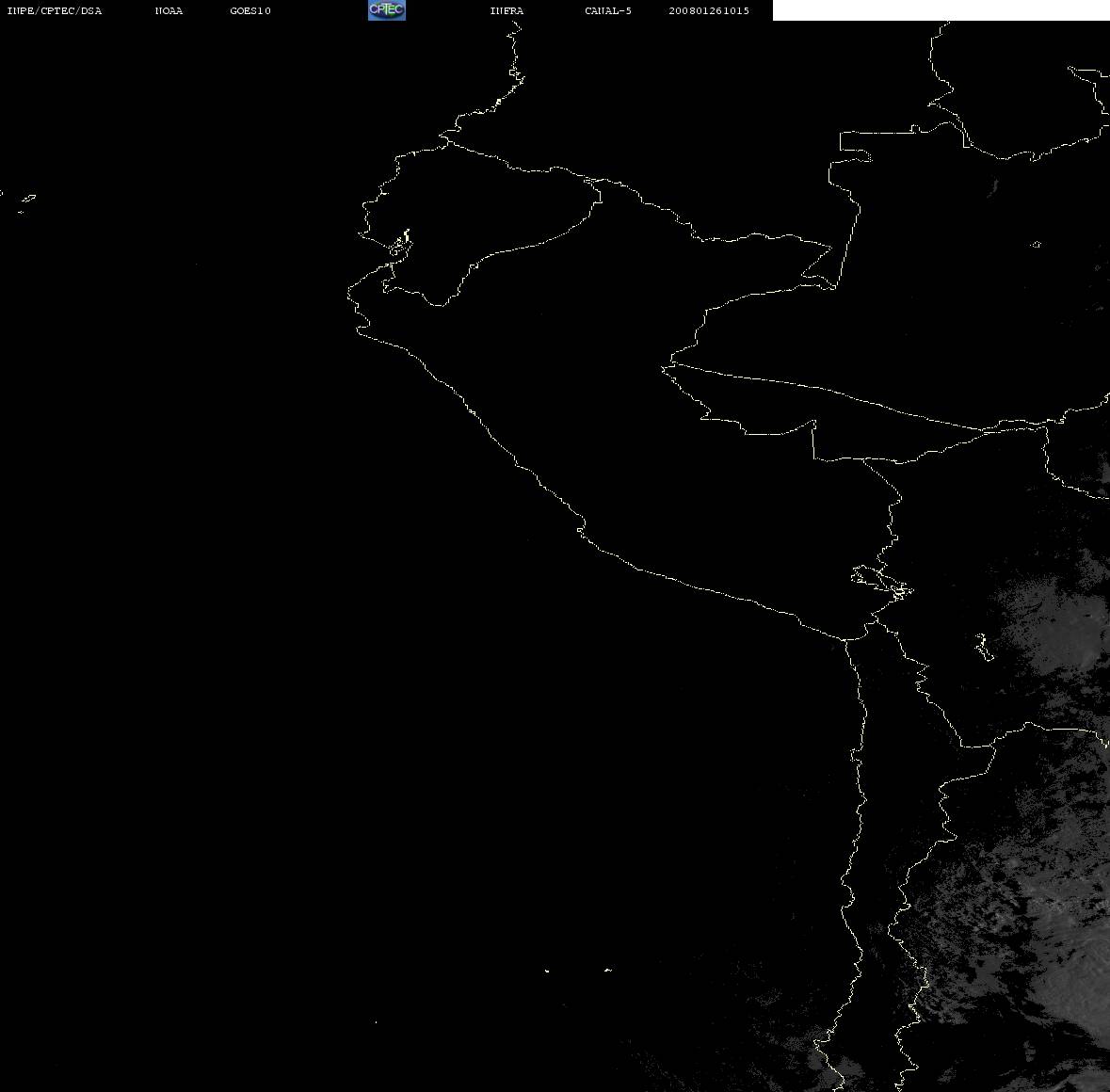Click the GOES10 satellite label

point(250,10)
